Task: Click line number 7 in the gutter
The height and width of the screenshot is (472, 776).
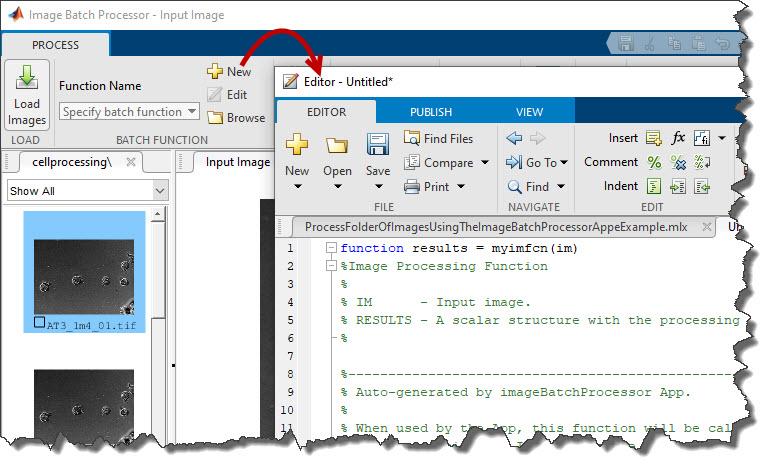Action: pyautogui.click(x=290, y=356)
